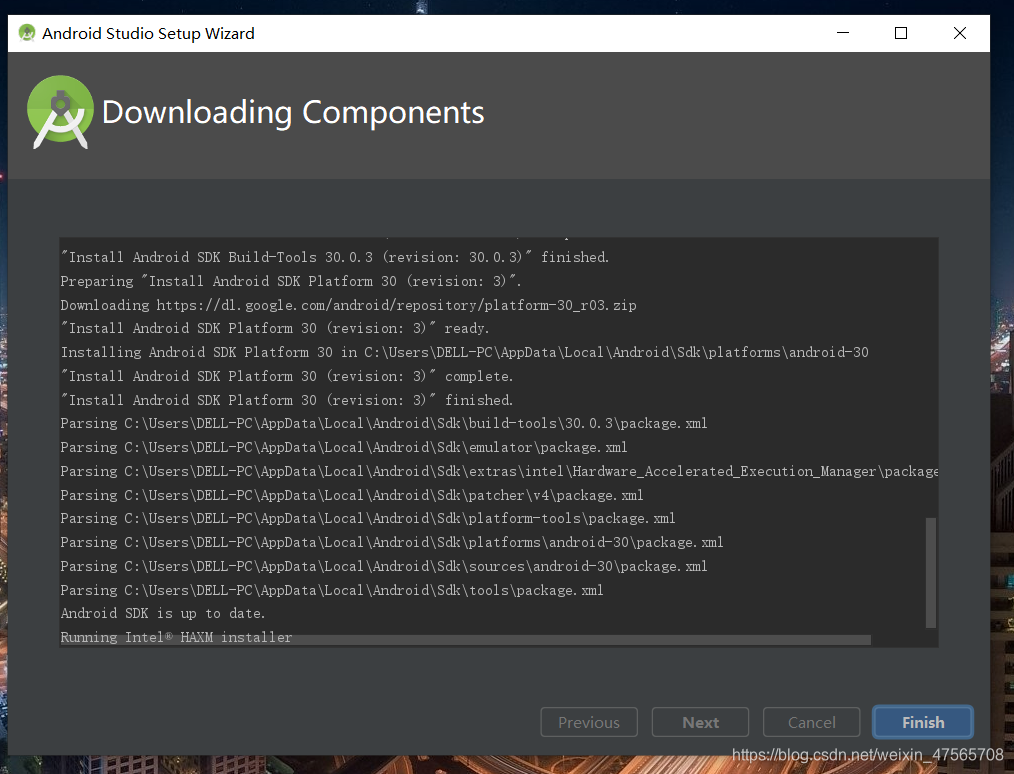Screen dimensions: 1014x774
Task: Click the platform-30_r03.zip download URL line
Action: [349, 305]
